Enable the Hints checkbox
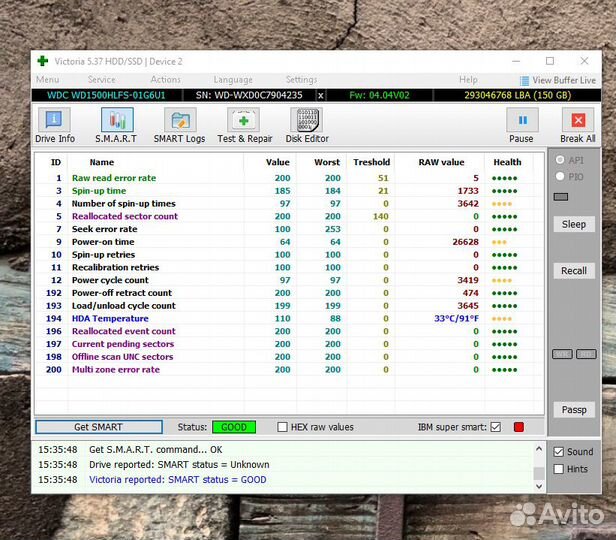This screenshot has height=540, width=616. [558, 469]
